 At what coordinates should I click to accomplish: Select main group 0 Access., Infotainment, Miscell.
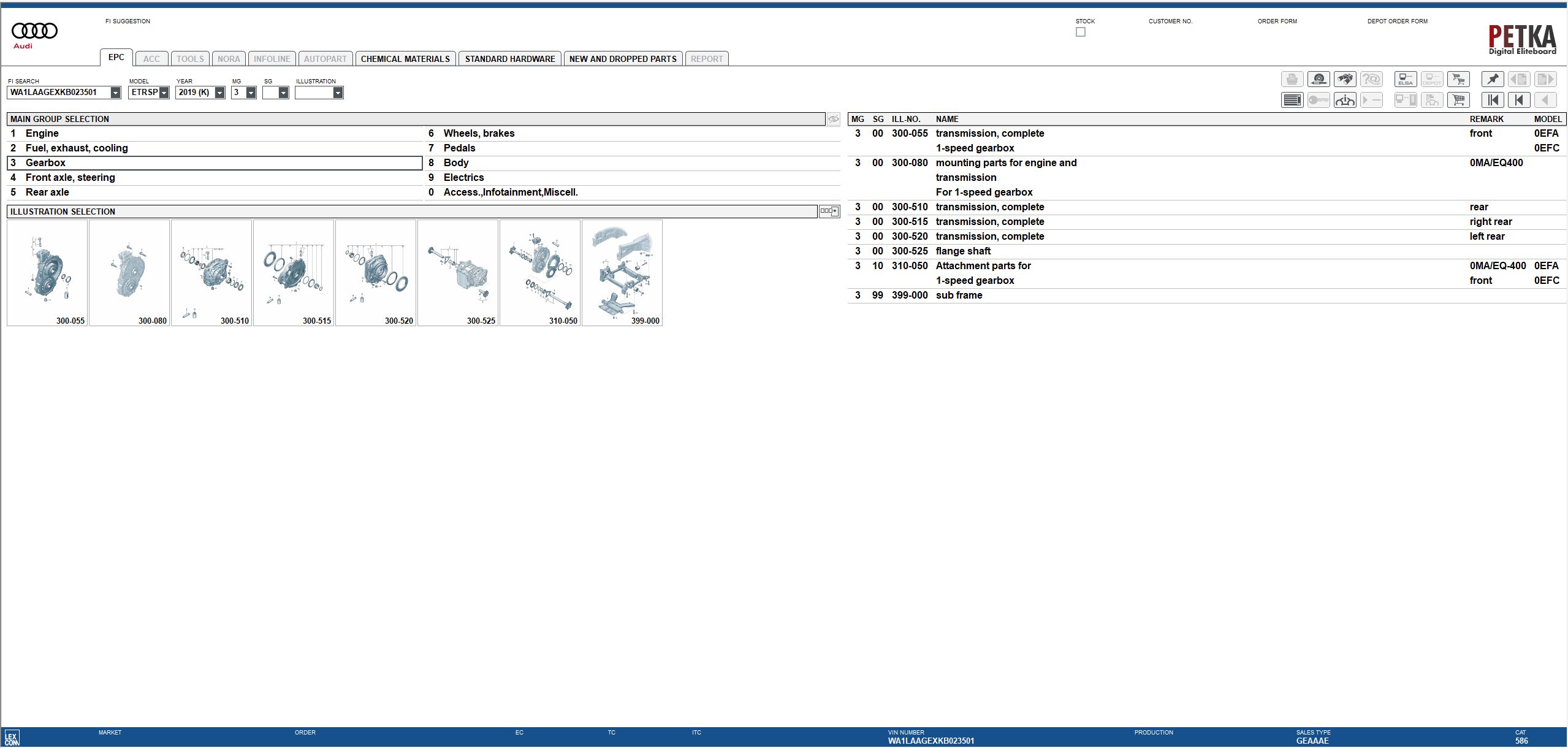pos(633,193)
